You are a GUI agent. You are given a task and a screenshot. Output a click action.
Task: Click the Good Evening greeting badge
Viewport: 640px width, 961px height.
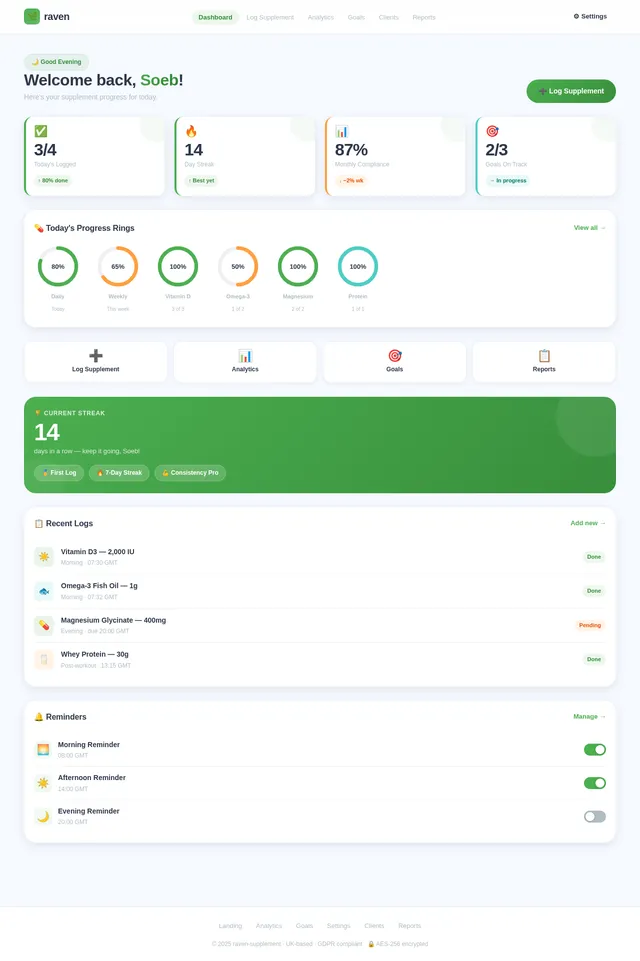tap(56, 62)
